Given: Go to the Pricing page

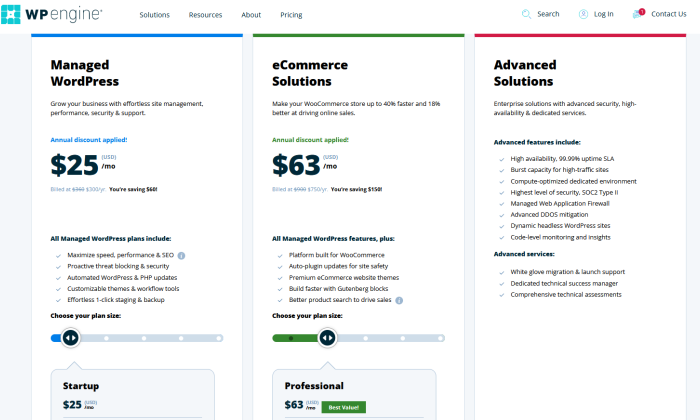Looking at the screenshot, I should point(291,15).
